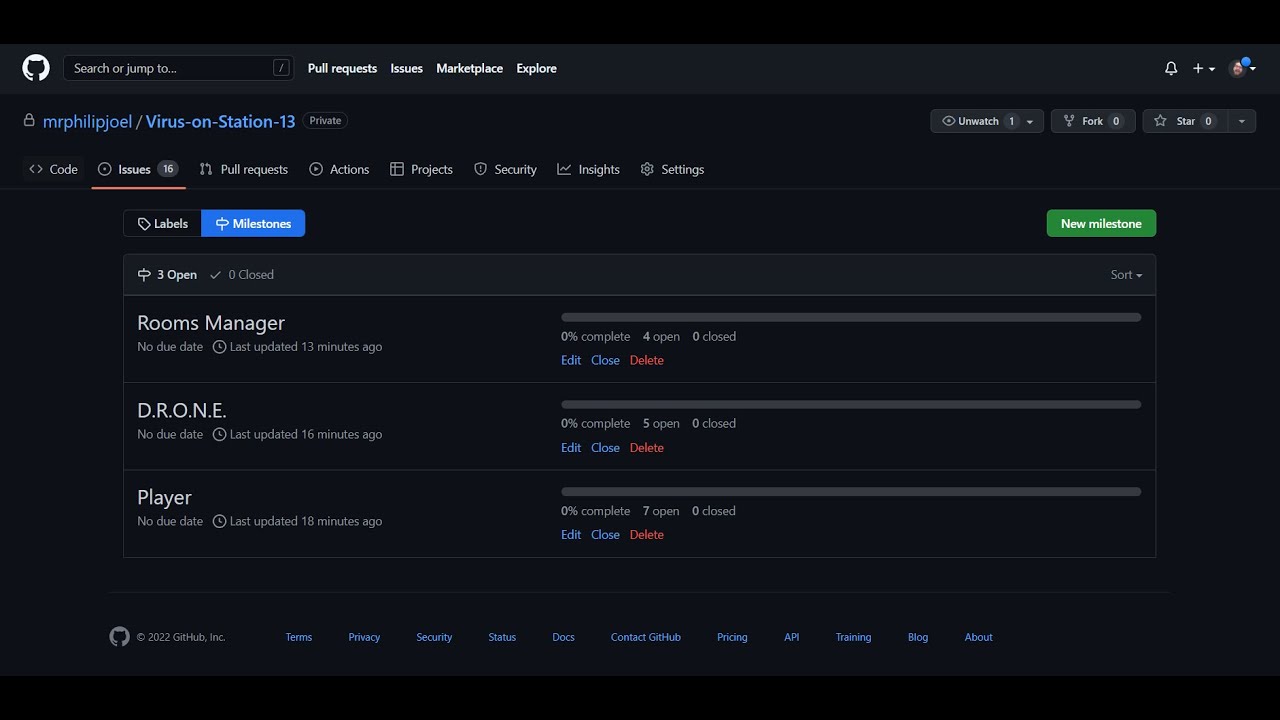This screenshot has height=720, width=1280.
Task: Open the Terms footer link
Action: point(299,637)
